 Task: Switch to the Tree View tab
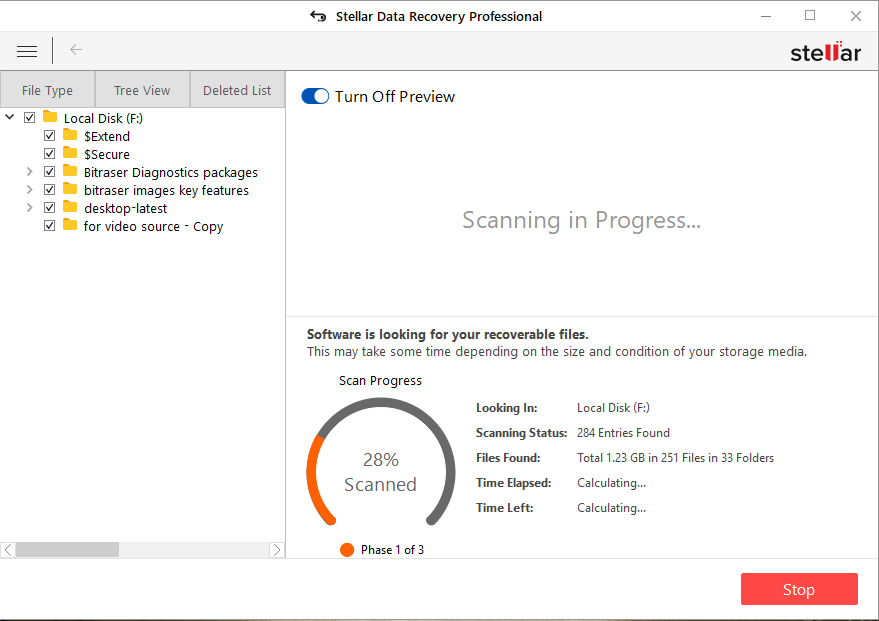[141, 89]
